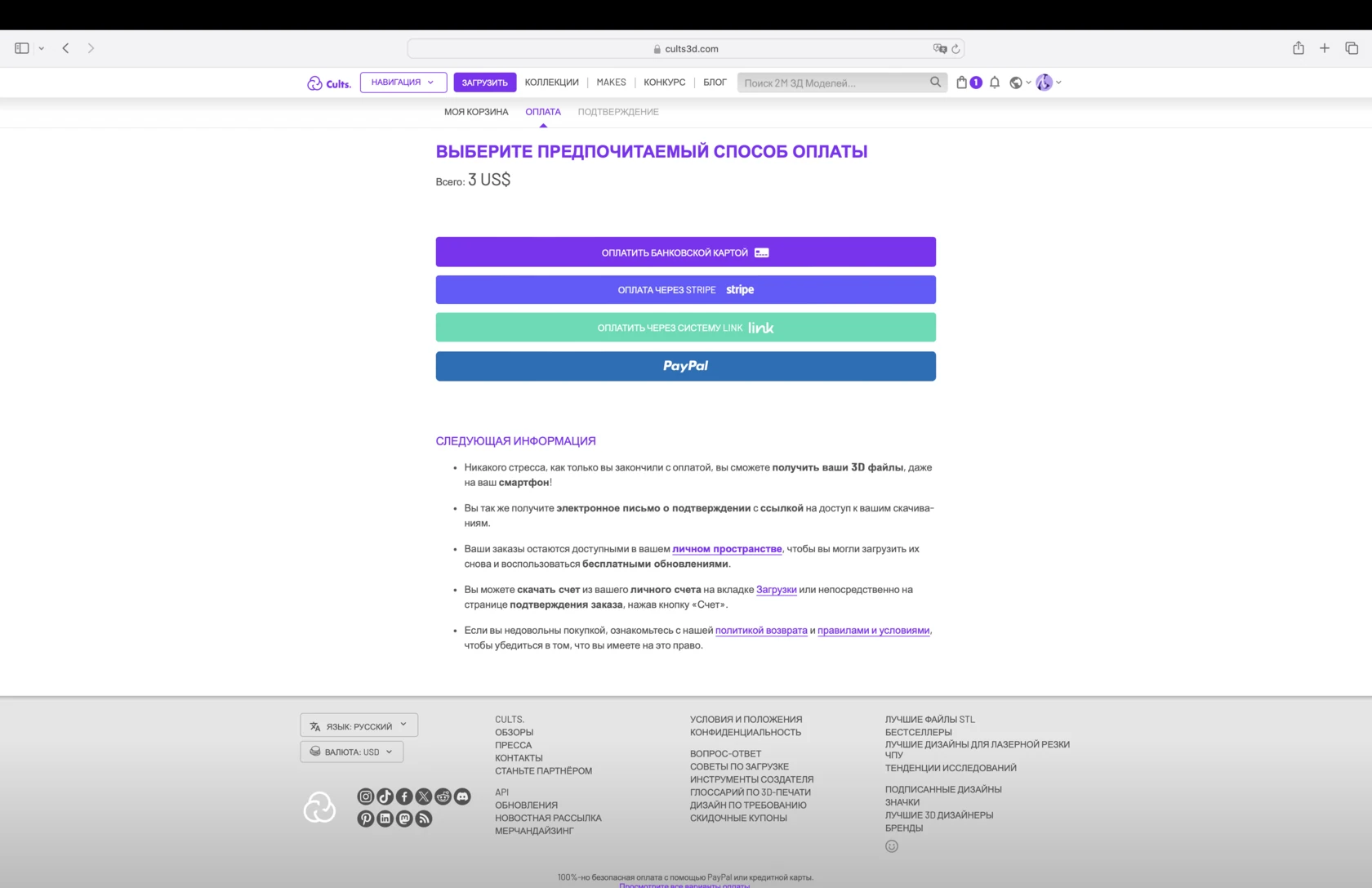This screenshot has width=1372, height=888.
Task: Click the white Cults logo in the footer
Action: point(319,807)
